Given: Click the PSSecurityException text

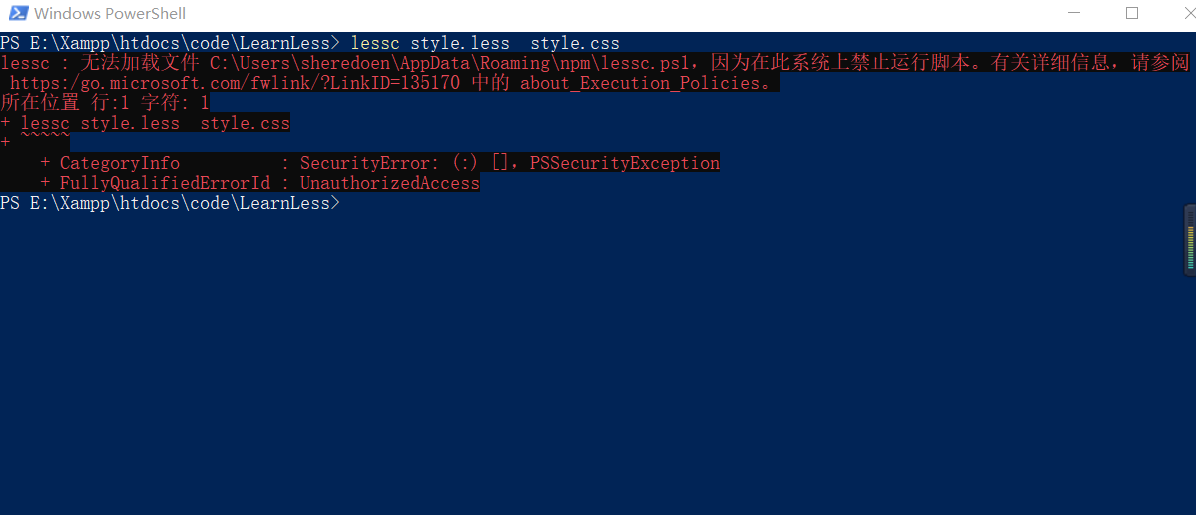Looking at the screenshot, I should point(625,163).
